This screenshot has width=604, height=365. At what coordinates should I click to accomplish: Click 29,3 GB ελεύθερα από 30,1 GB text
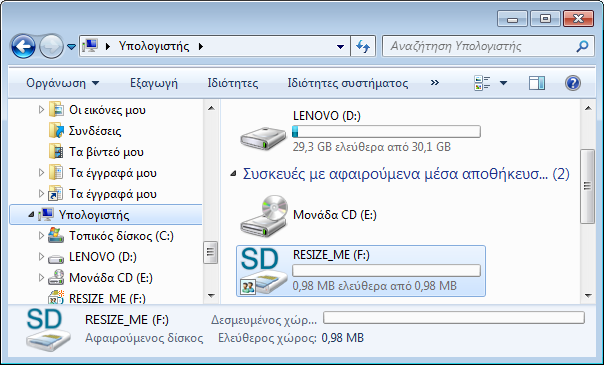point(371,147)
